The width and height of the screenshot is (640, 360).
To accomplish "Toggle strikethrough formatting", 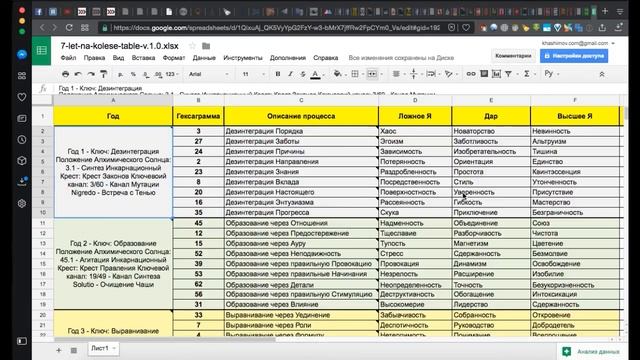I will point(303,74).
